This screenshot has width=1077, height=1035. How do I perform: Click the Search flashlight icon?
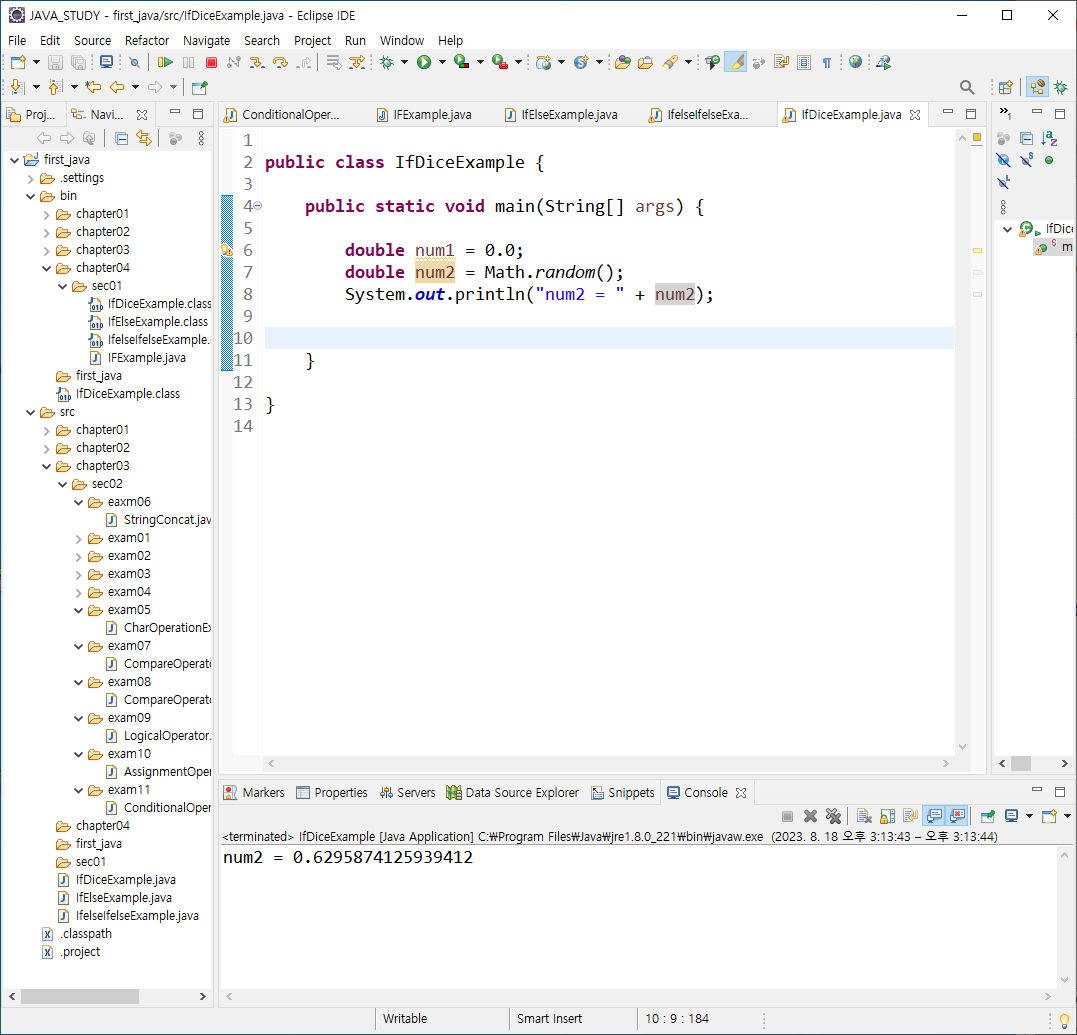(669, 62)
